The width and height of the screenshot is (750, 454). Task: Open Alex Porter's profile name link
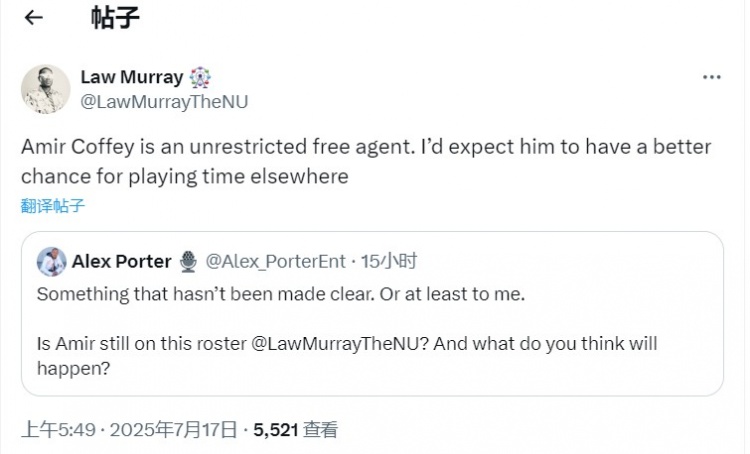(x=121, y=262)
